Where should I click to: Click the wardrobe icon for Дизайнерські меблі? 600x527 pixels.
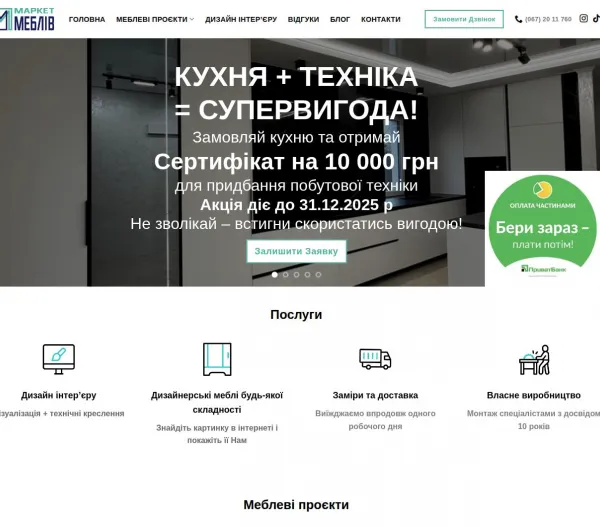[x=217, y=359]
